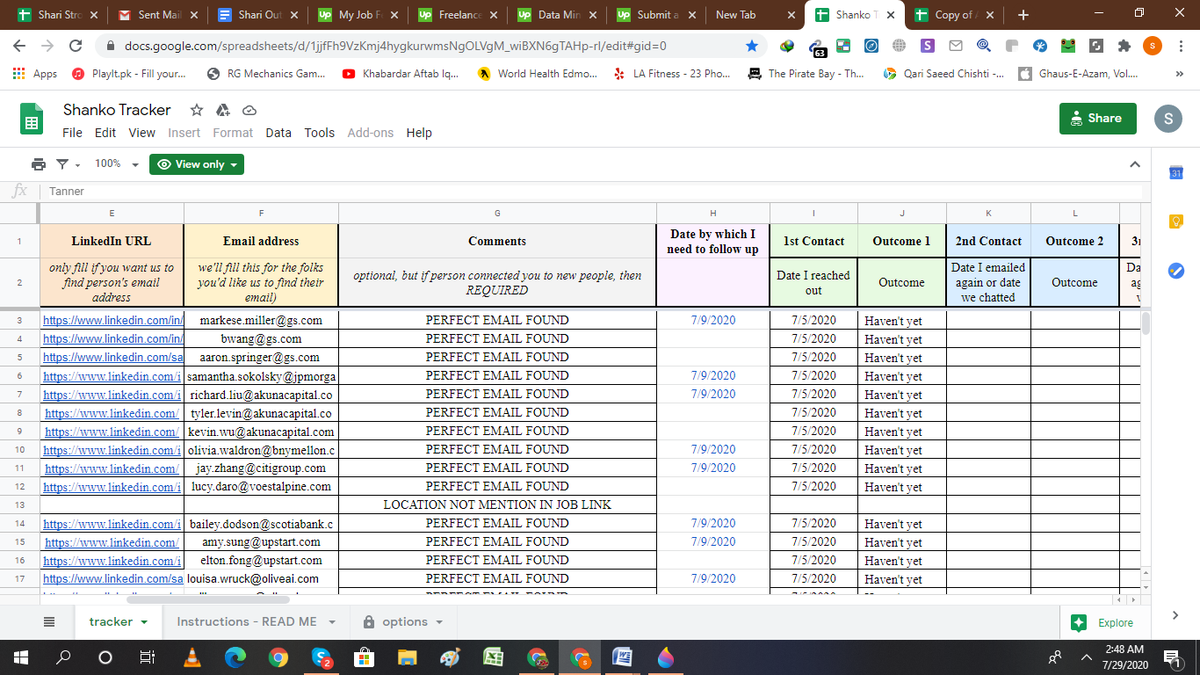
Task: Click the move-to-folder icon near title
Action: click(222, 110)
